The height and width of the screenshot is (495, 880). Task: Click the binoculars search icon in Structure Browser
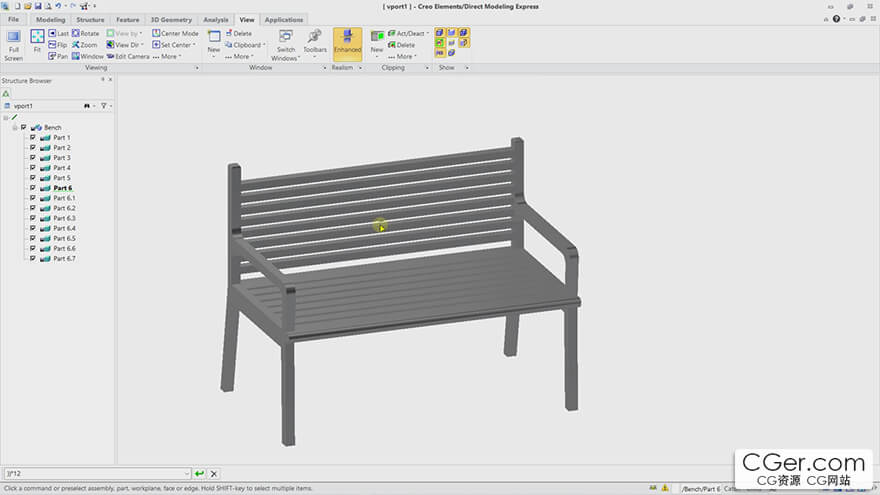click(x=86, y=106)
